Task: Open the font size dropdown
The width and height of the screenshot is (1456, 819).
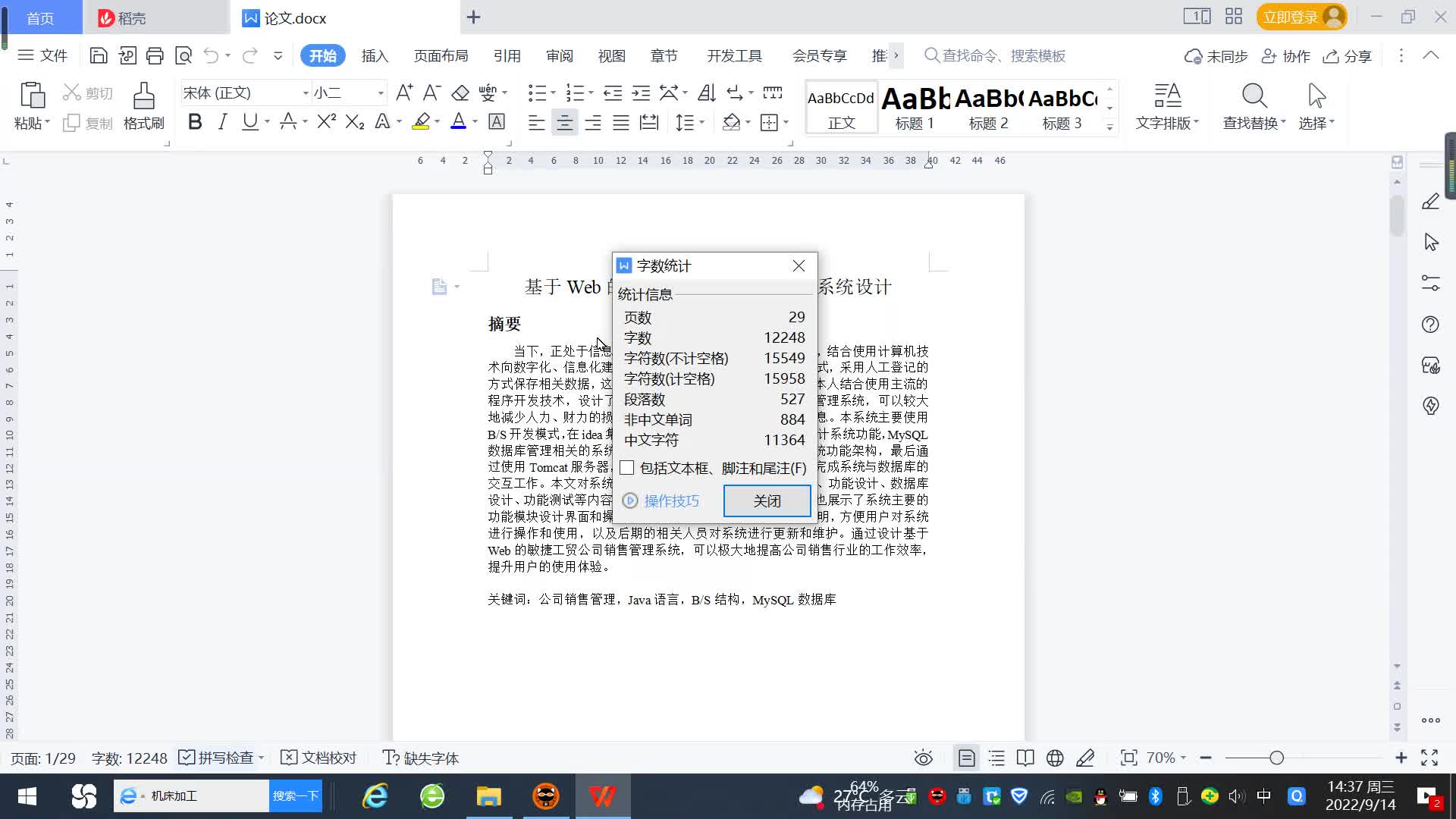Action: tap(381, 93)
